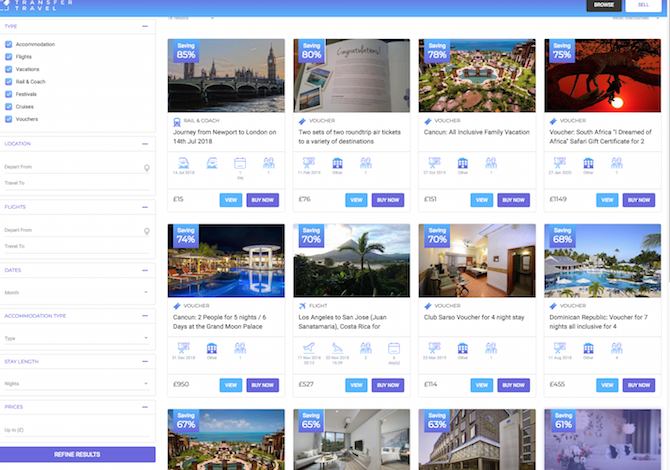
Task: Click the Up to (£) price field
Action: point(76,430)
